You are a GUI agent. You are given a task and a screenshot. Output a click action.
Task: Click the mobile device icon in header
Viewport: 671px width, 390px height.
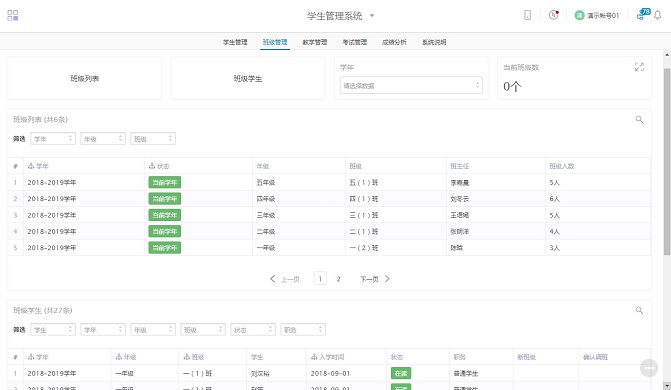527,15
